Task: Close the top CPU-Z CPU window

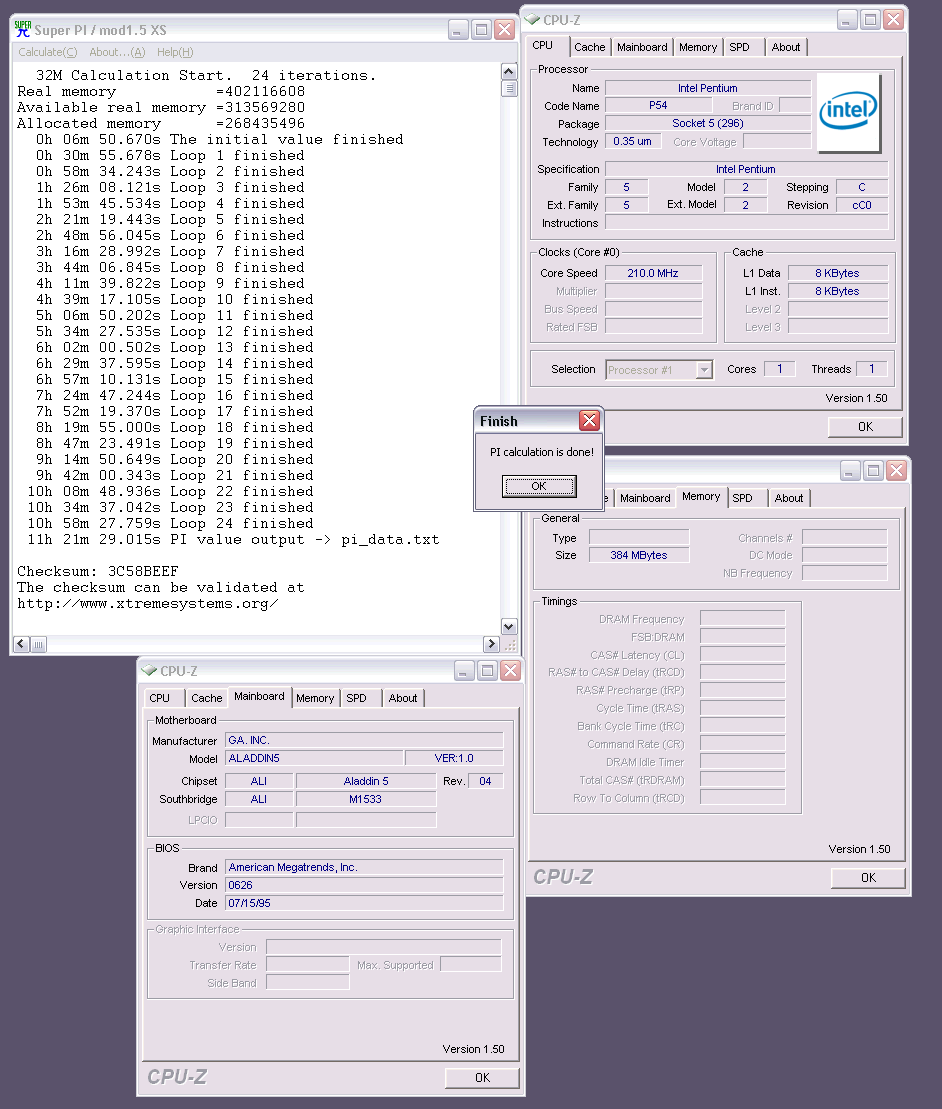Action: (893, 20)
